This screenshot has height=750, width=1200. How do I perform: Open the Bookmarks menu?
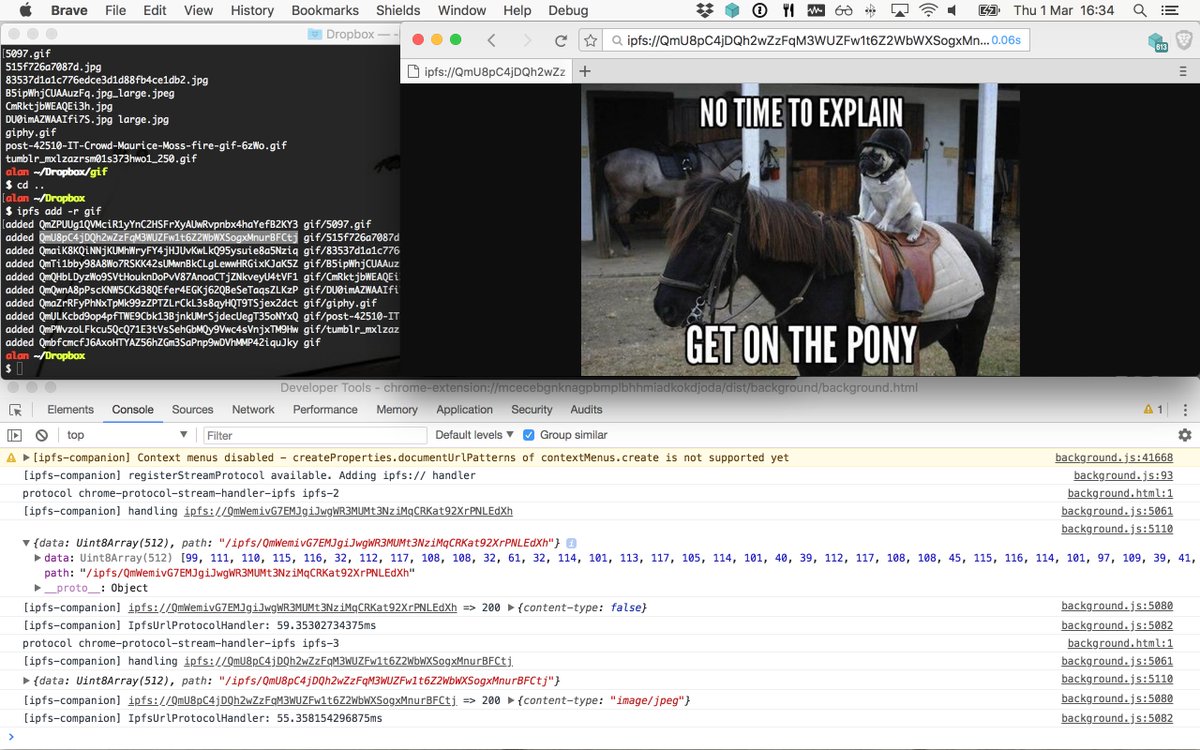325,10
